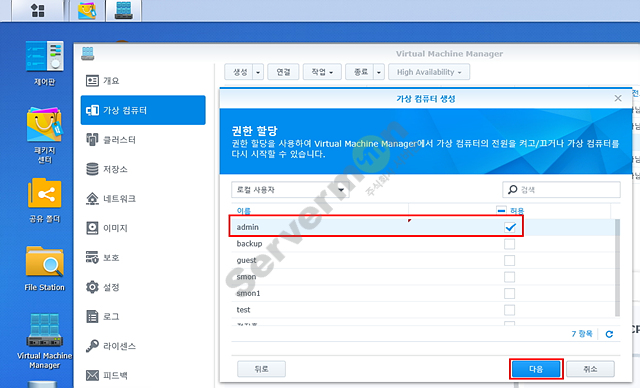This screenshot has height=388, width=640.
Task: Select the 가상 컴퓨터 sidebar tab
Action: click(x=143, y=110)
